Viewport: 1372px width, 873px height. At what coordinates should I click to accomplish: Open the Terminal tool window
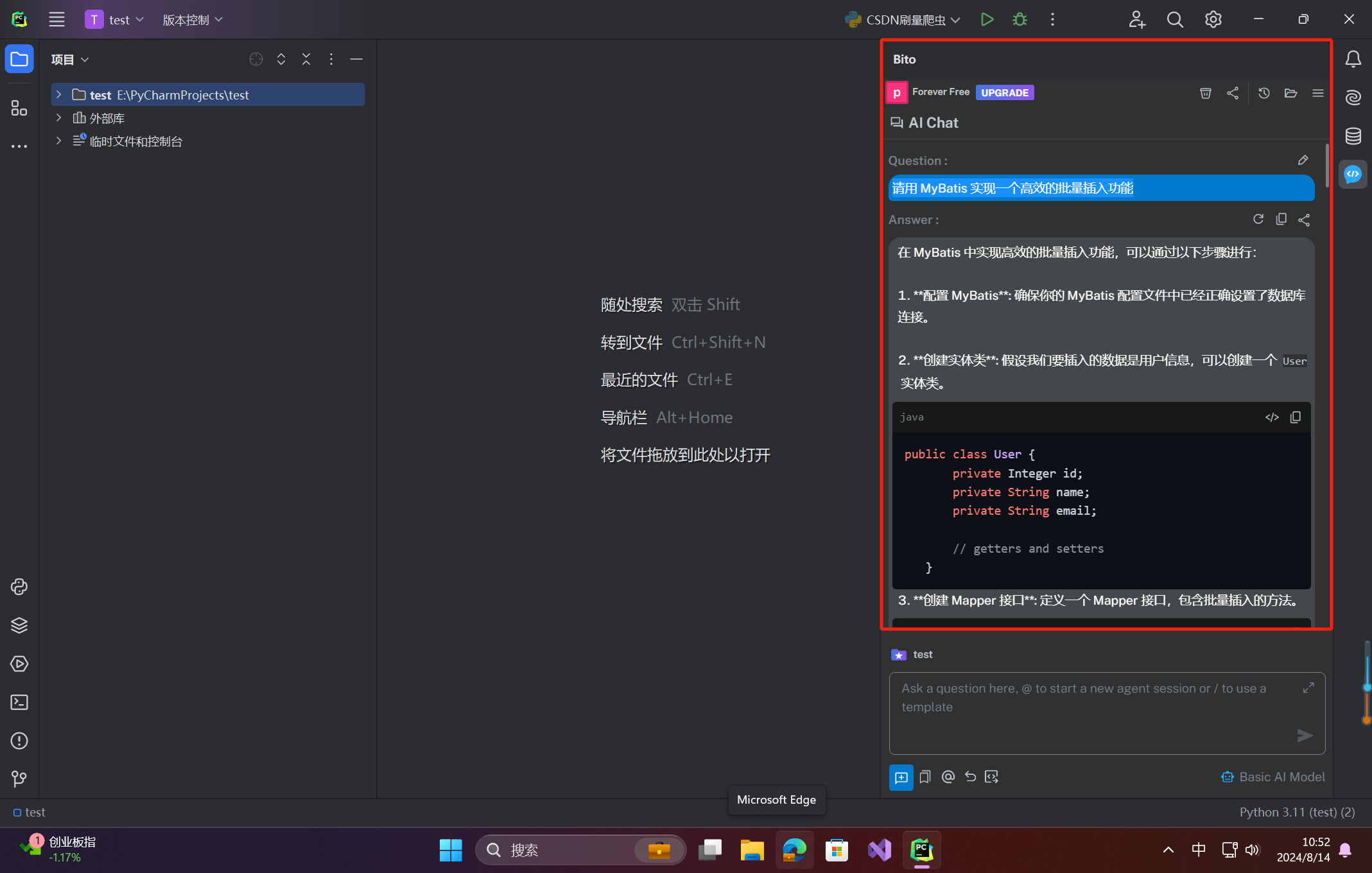tap(19, 702)
